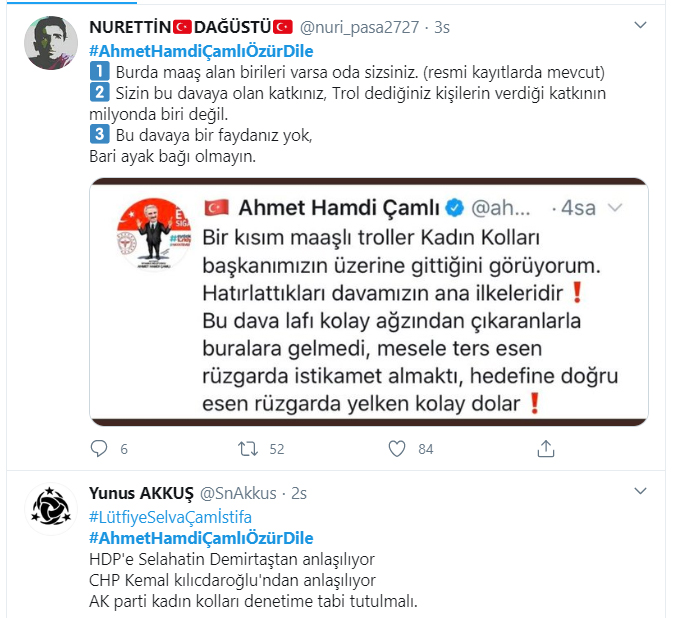Open NURETTİN DAĞÜSTÜ display name
Viewport: 675px width, 618px height.
tap(191, 27)
